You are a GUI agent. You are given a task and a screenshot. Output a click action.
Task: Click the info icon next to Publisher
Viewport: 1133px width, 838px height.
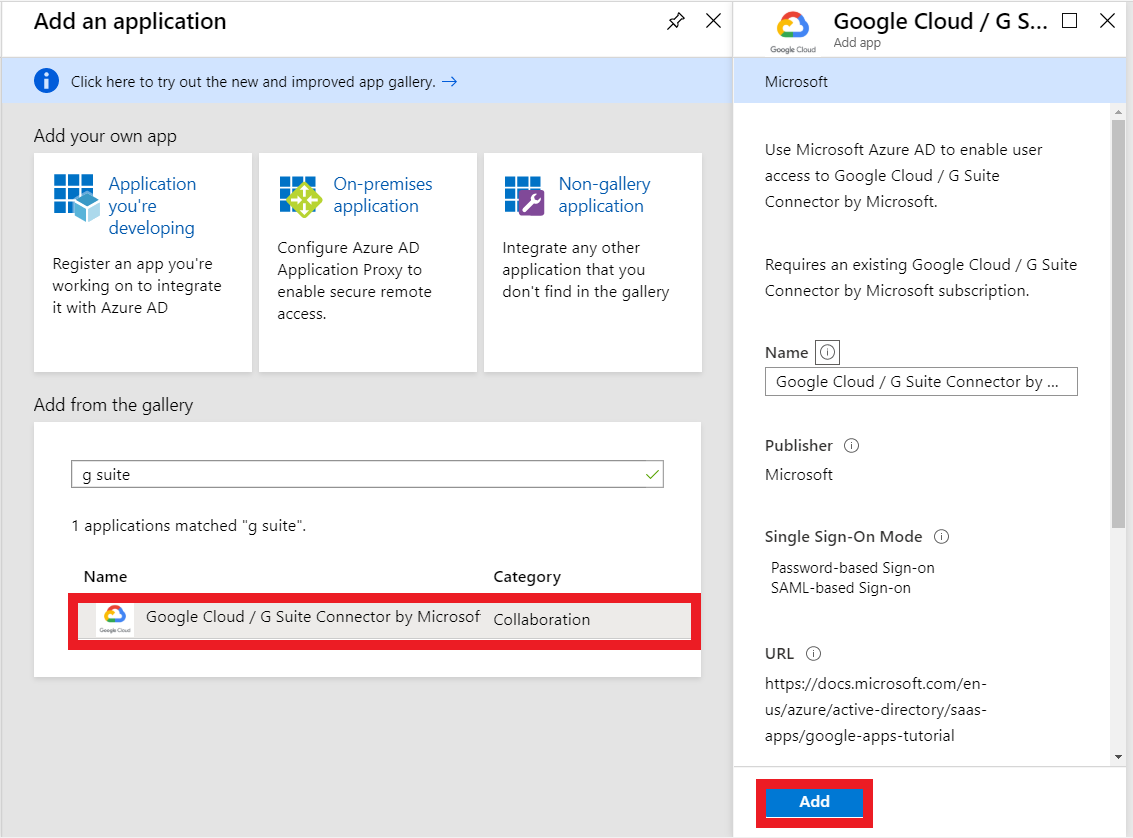point(850,445)
